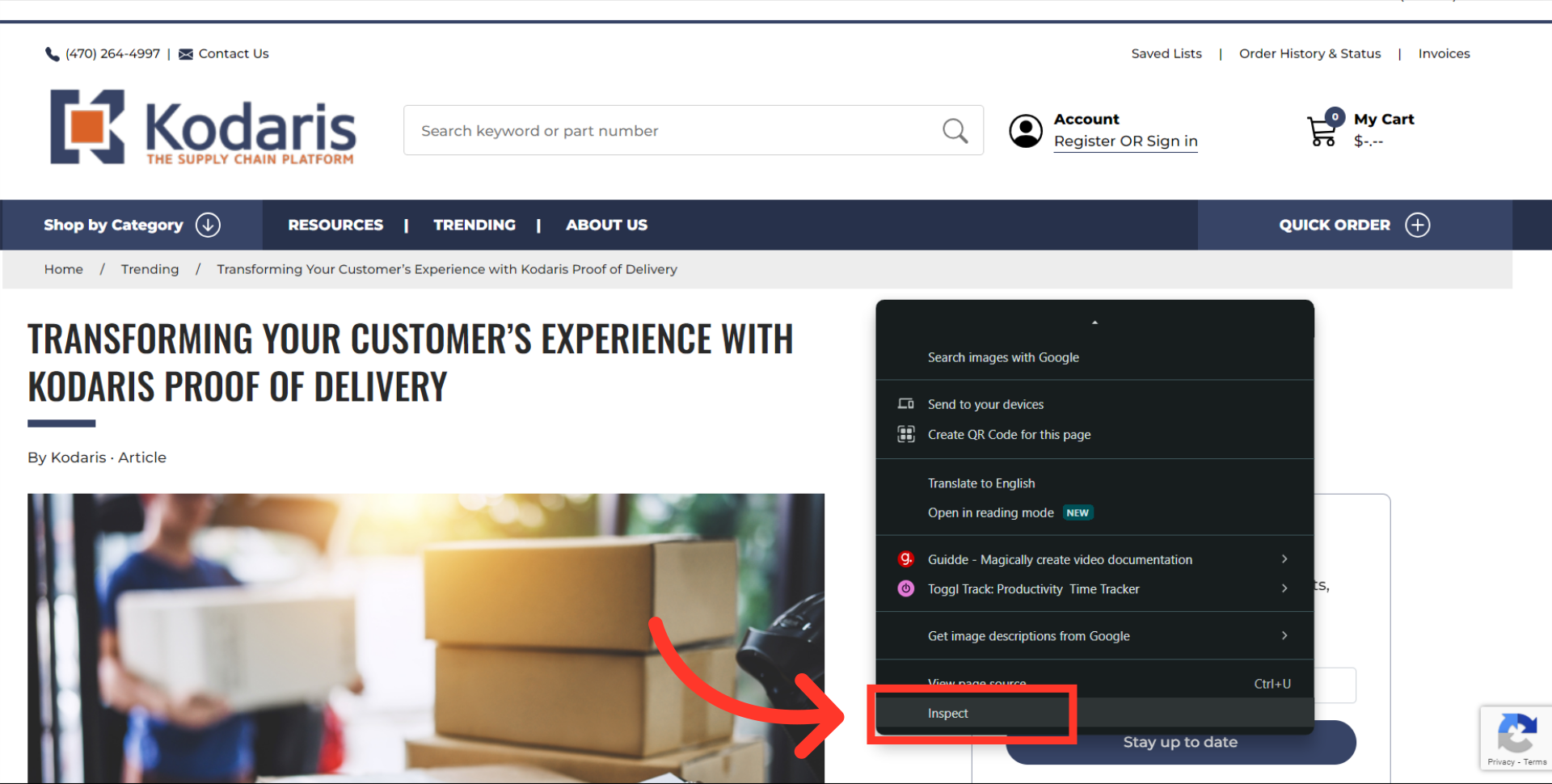Click the magnifying glass search icon
This screenshot has width=1552, height=784.
[x=955, y=130]
